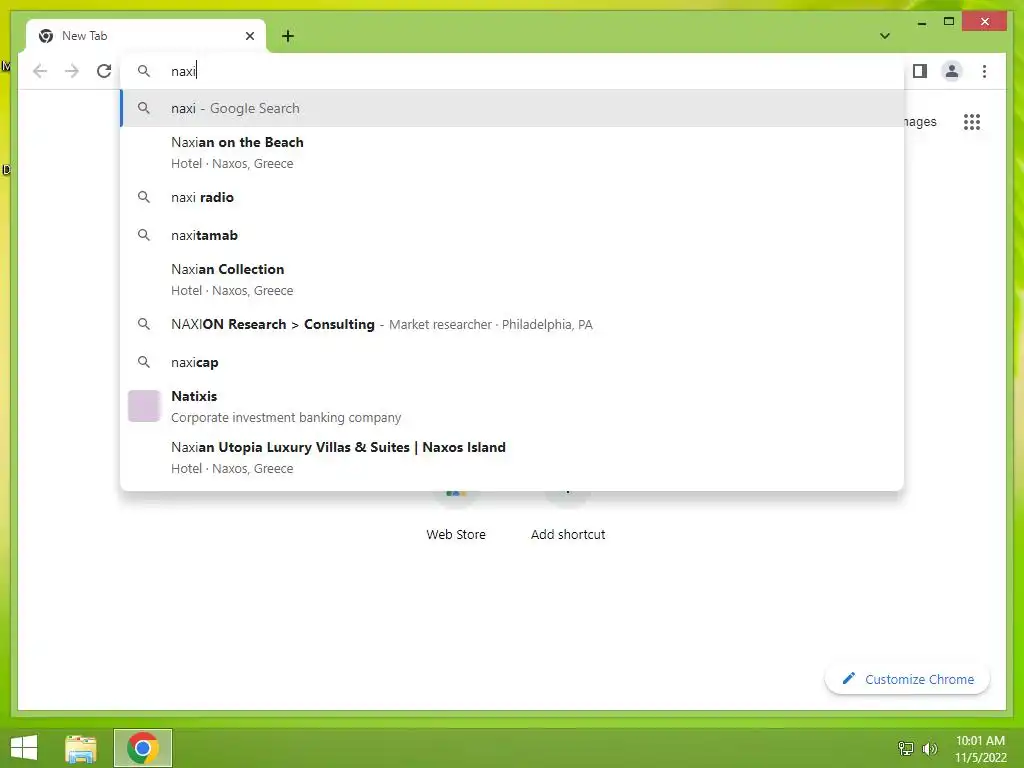Pick the naxi radio suggestion
Viewport: 1024px width, 768px height.
pos(513,197)
